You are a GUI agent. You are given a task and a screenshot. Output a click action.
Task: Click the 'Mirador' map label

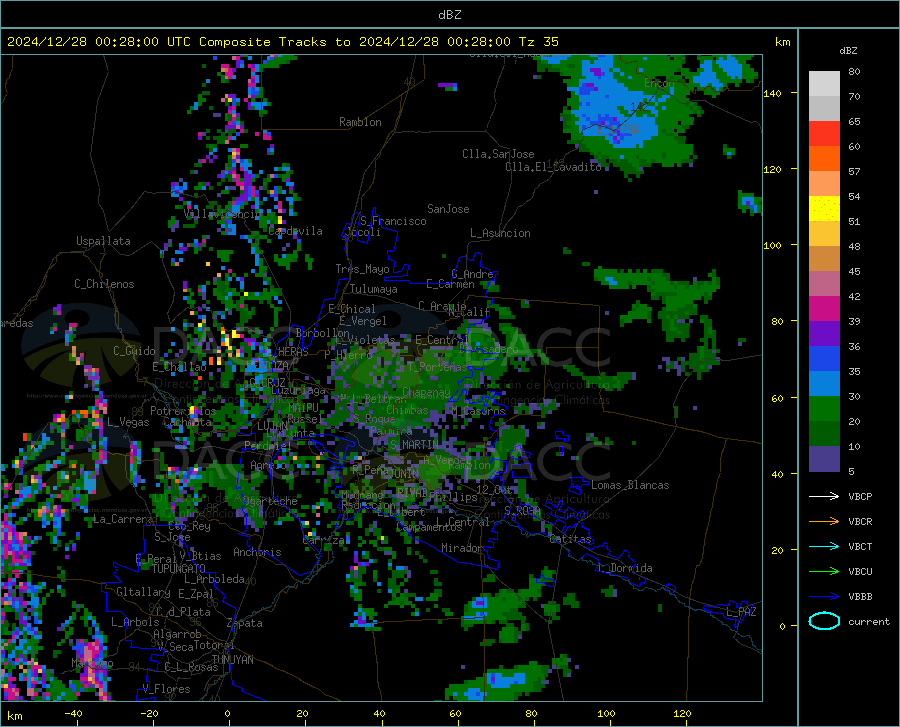click(x=462, y=548)
